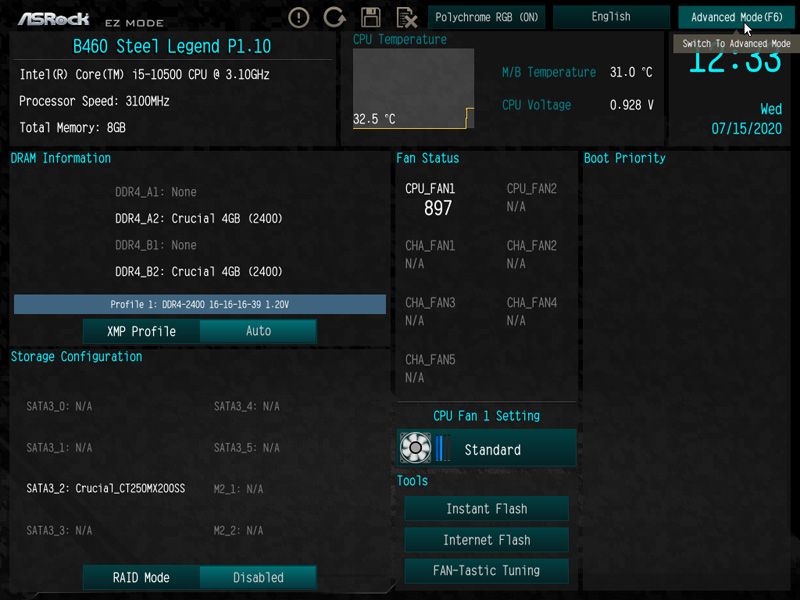
Task: Change the CPU Fan 1 Standard mode
Action: coord(487,448)
